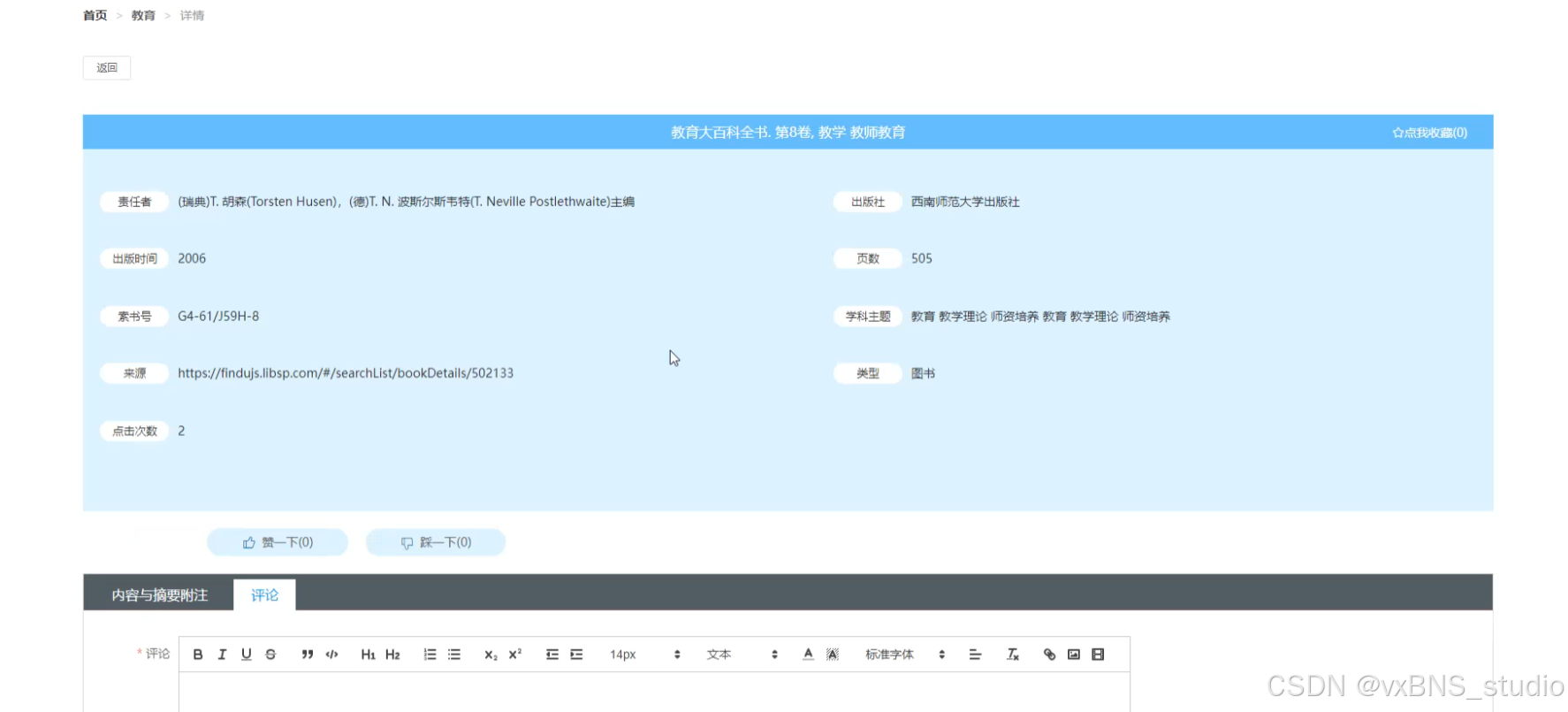Click the 赞一下(0) like button
Screen dimensions: 1568x712
(278, 542)
